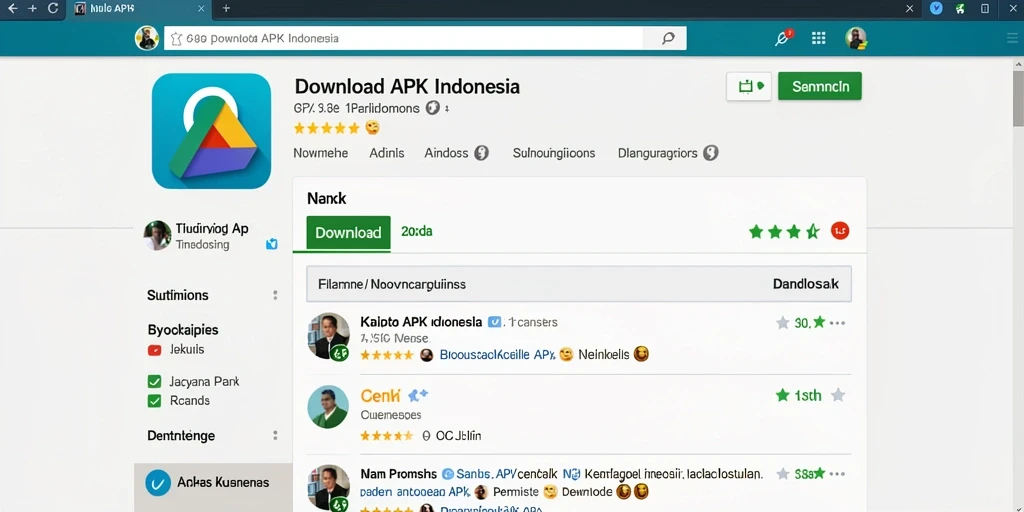Open the apps grid icon
Screen dimensions: 1024x512
click(818, 38)
